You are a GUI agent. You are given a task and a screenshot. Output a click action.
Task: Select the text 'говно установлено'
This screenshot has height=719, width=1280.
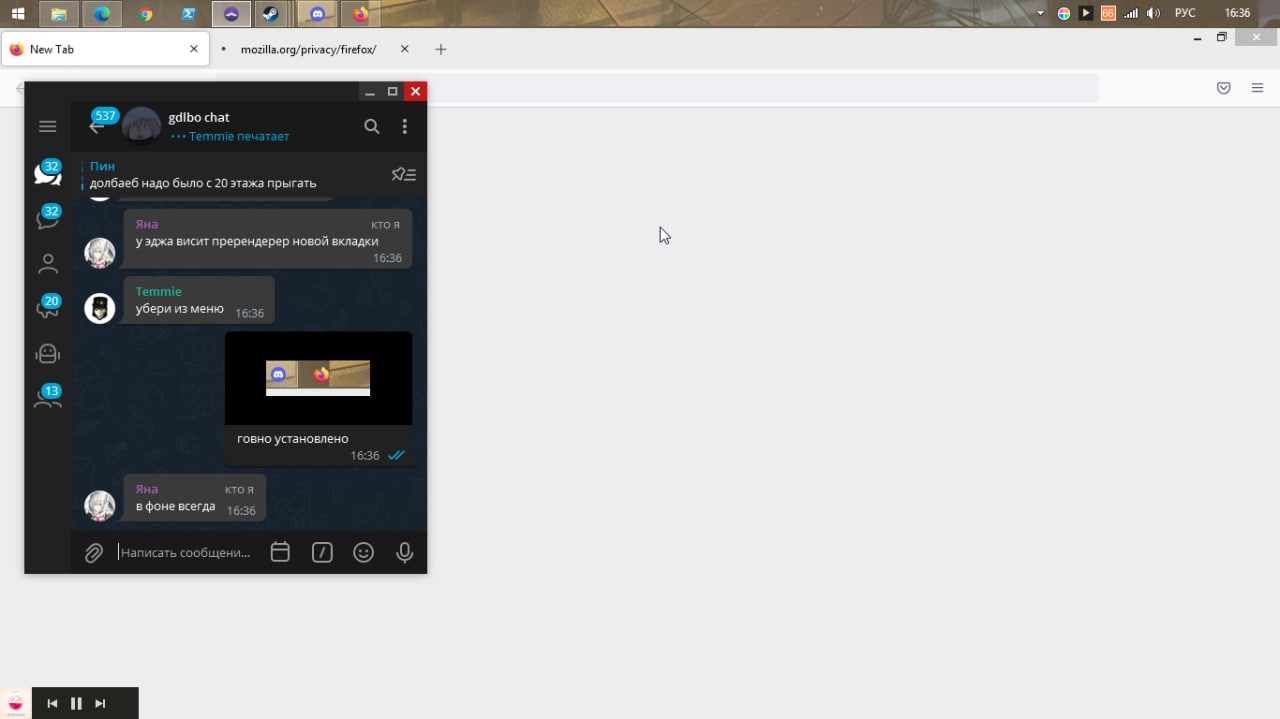(292, 438)
